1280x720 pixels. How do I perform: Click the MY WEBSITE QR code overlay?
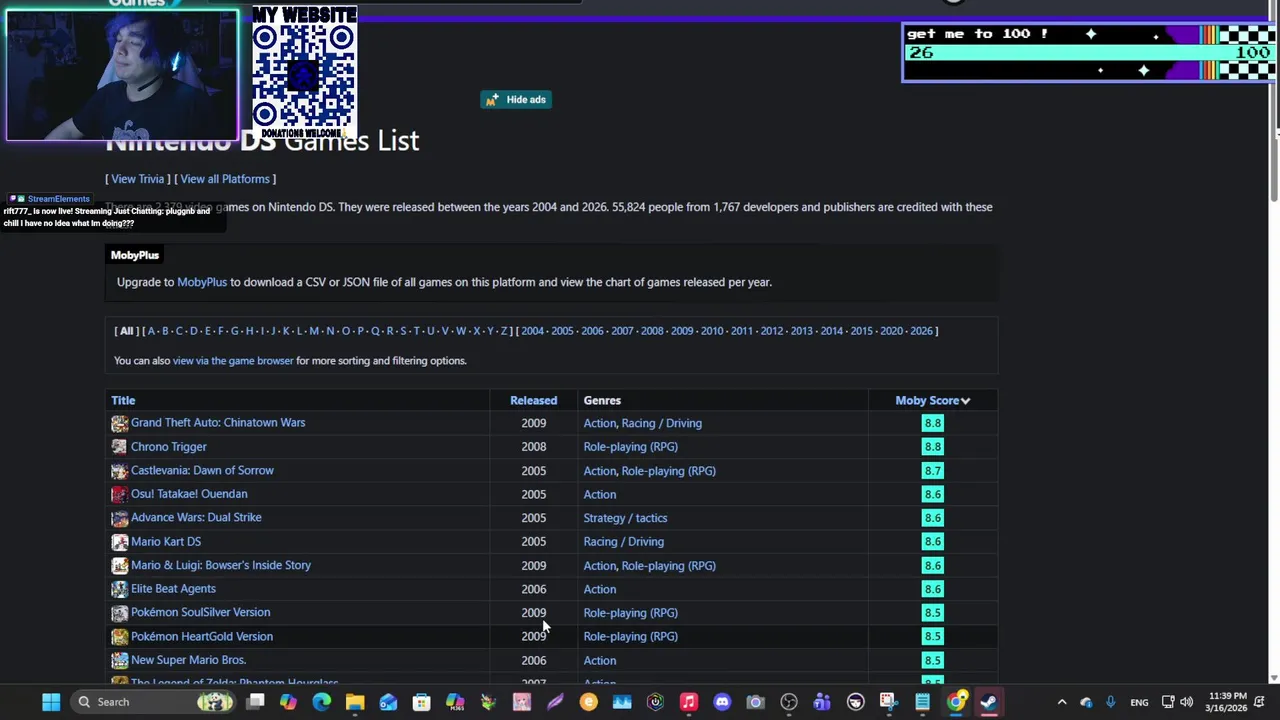coord(304,73)
